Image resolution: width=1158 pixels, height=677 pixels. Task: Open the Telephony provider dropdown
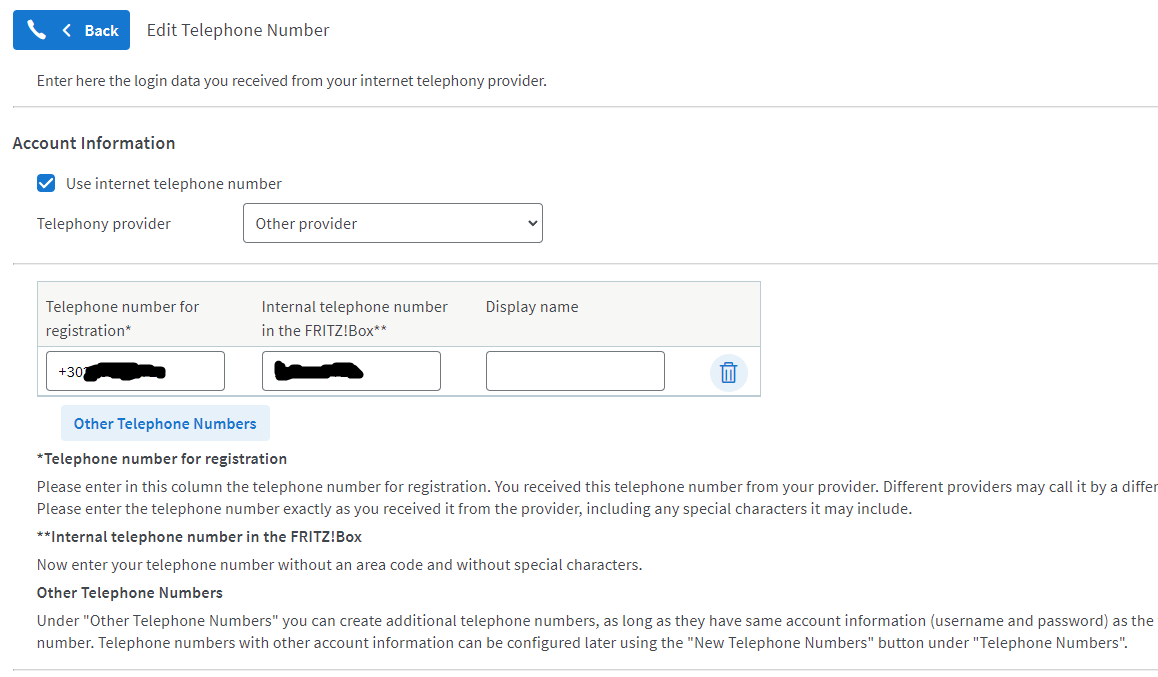(392, 223)
